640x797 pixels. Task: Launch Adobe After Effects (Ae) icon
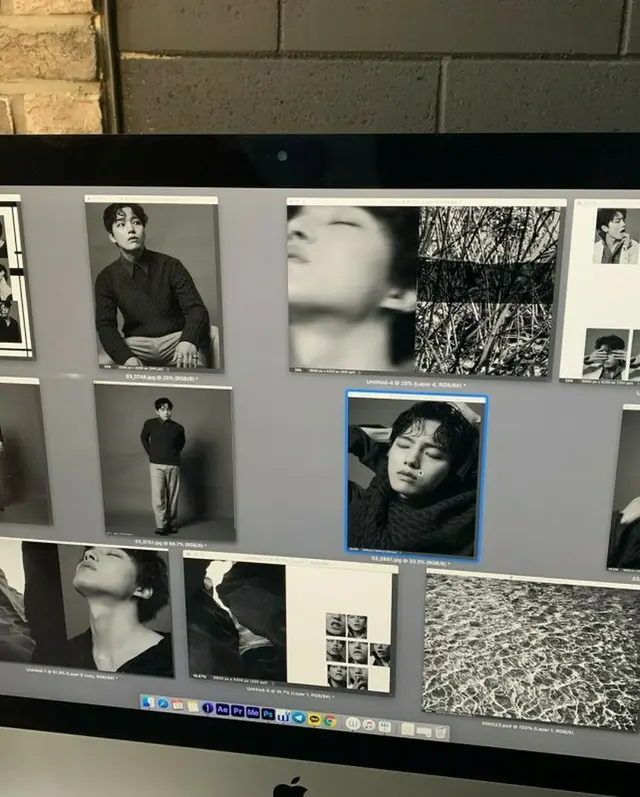coord(223,710)
